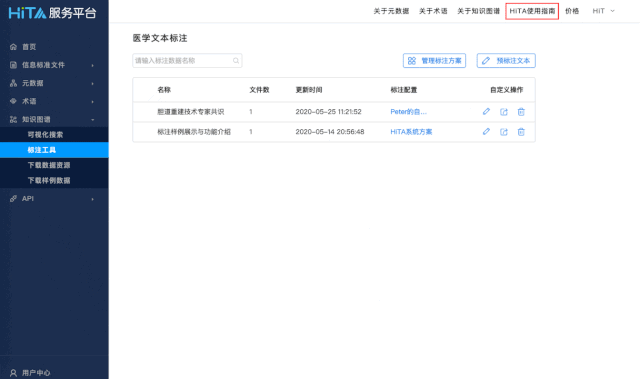Click the 标注配置 column header
Screen dimensions: 640x379
(x=404, y=90)
